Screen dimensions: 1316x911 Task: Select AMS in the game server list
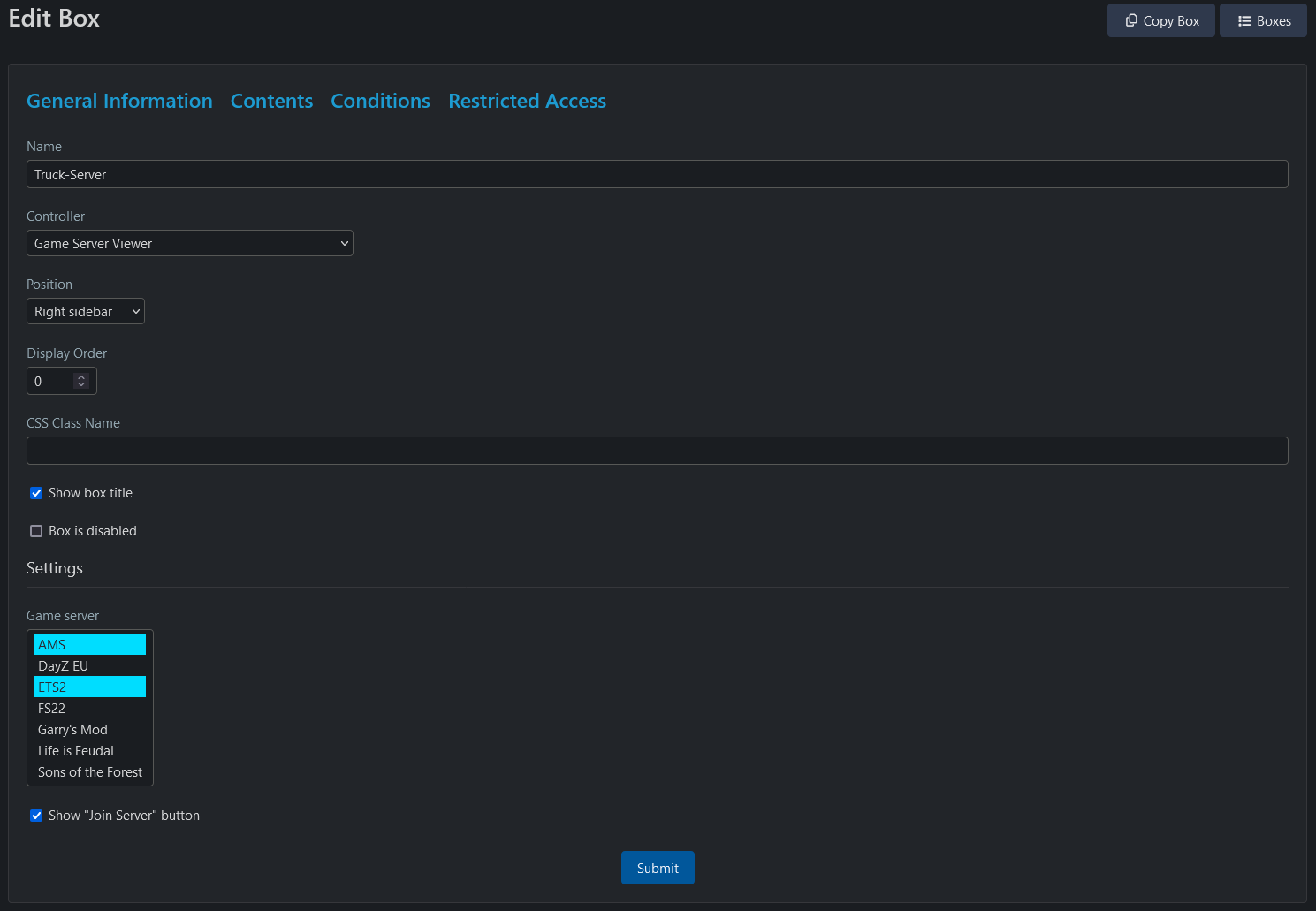coord(89,644)
